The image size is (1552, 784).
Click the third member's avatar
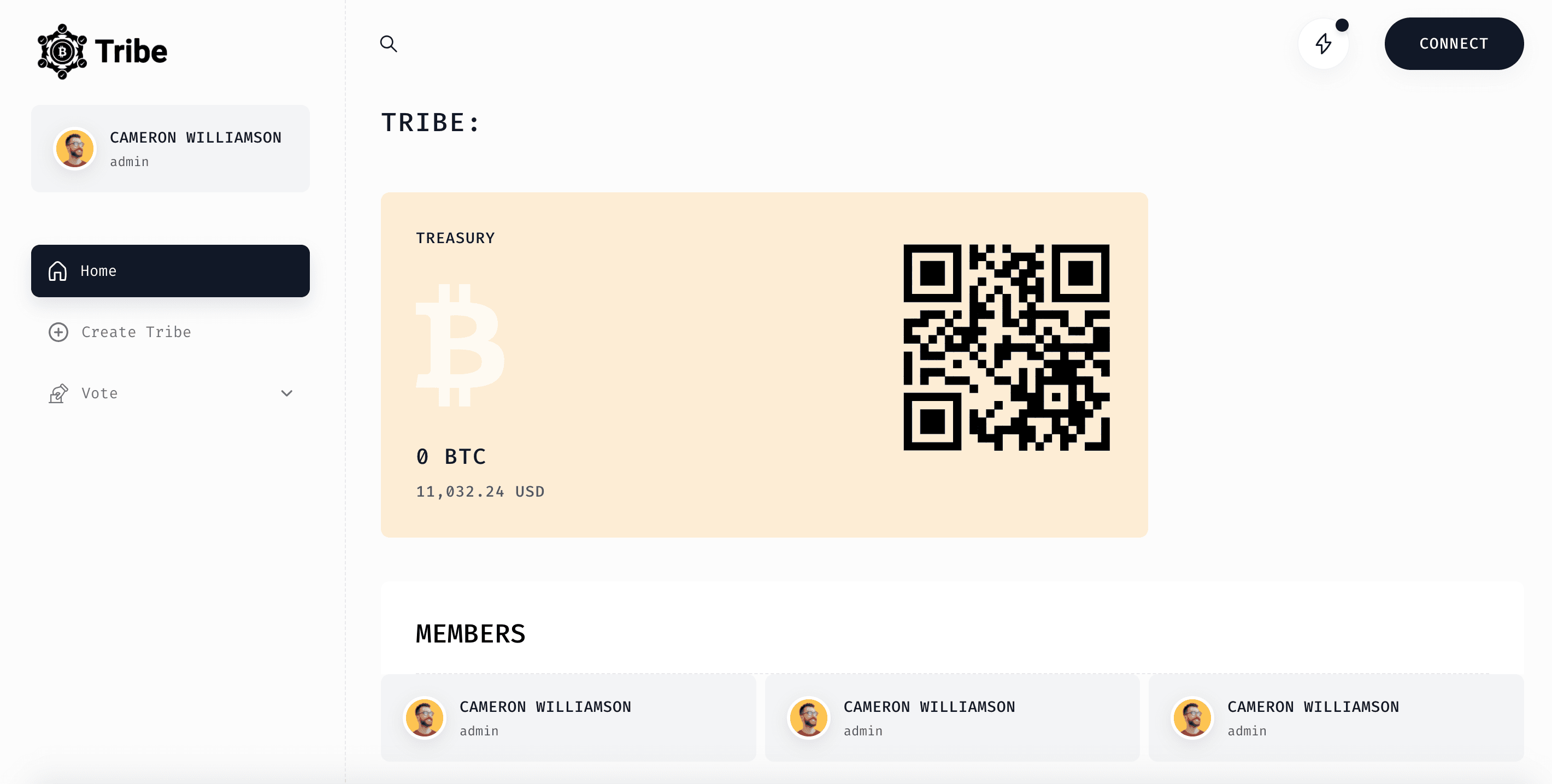coord(1192,718)
